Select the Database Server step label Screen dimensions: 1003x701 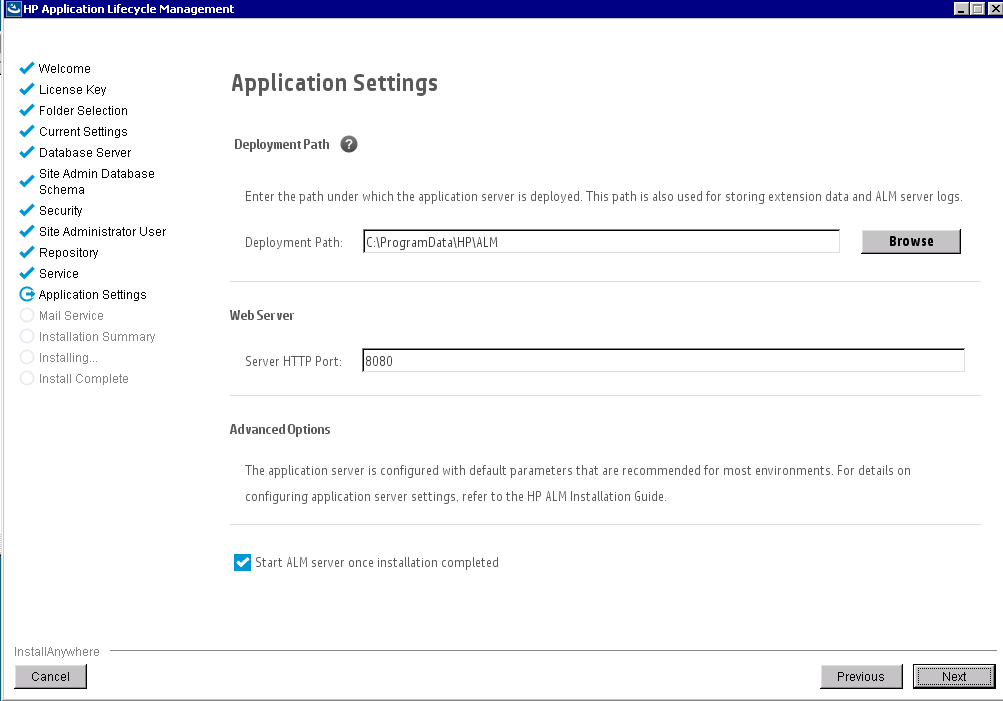85,153
